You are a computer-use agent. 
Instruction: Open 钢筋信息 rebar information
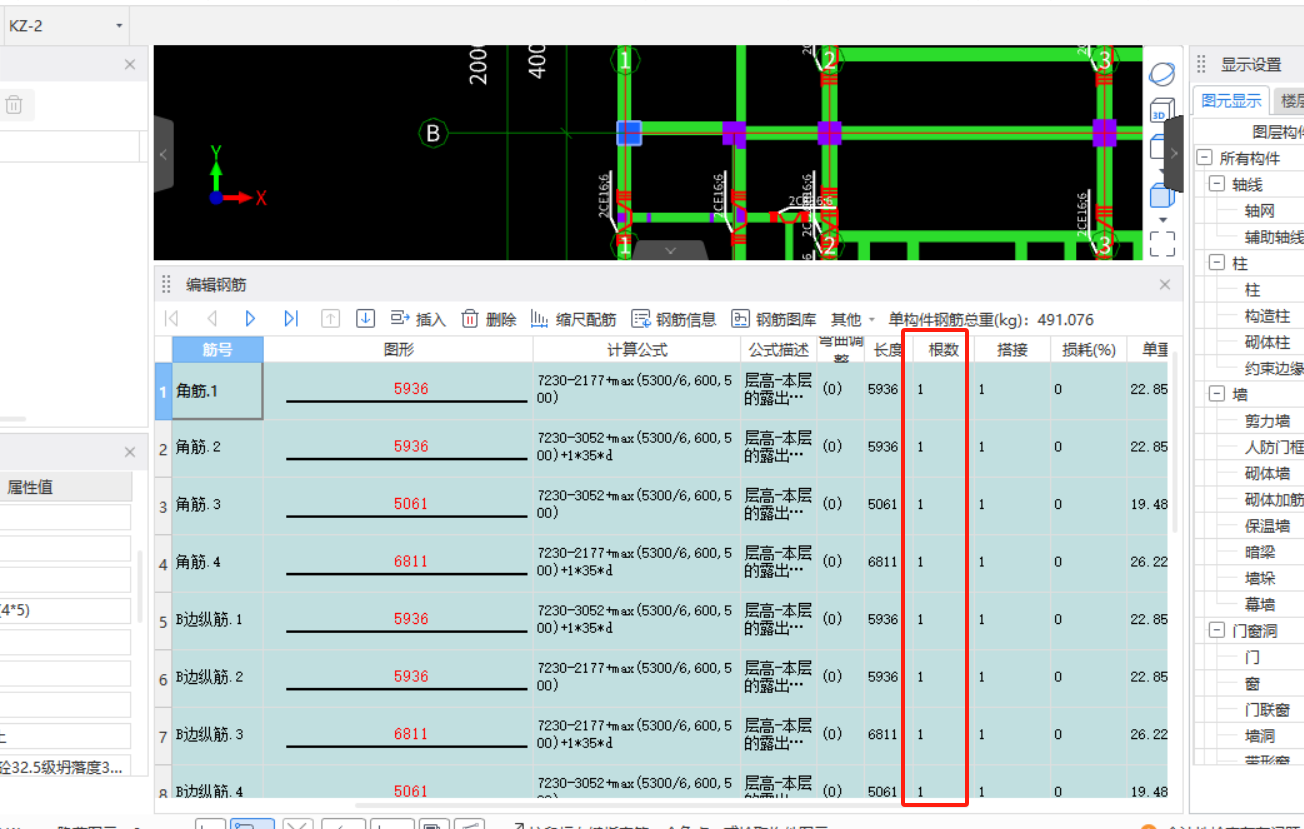point(674,319)
